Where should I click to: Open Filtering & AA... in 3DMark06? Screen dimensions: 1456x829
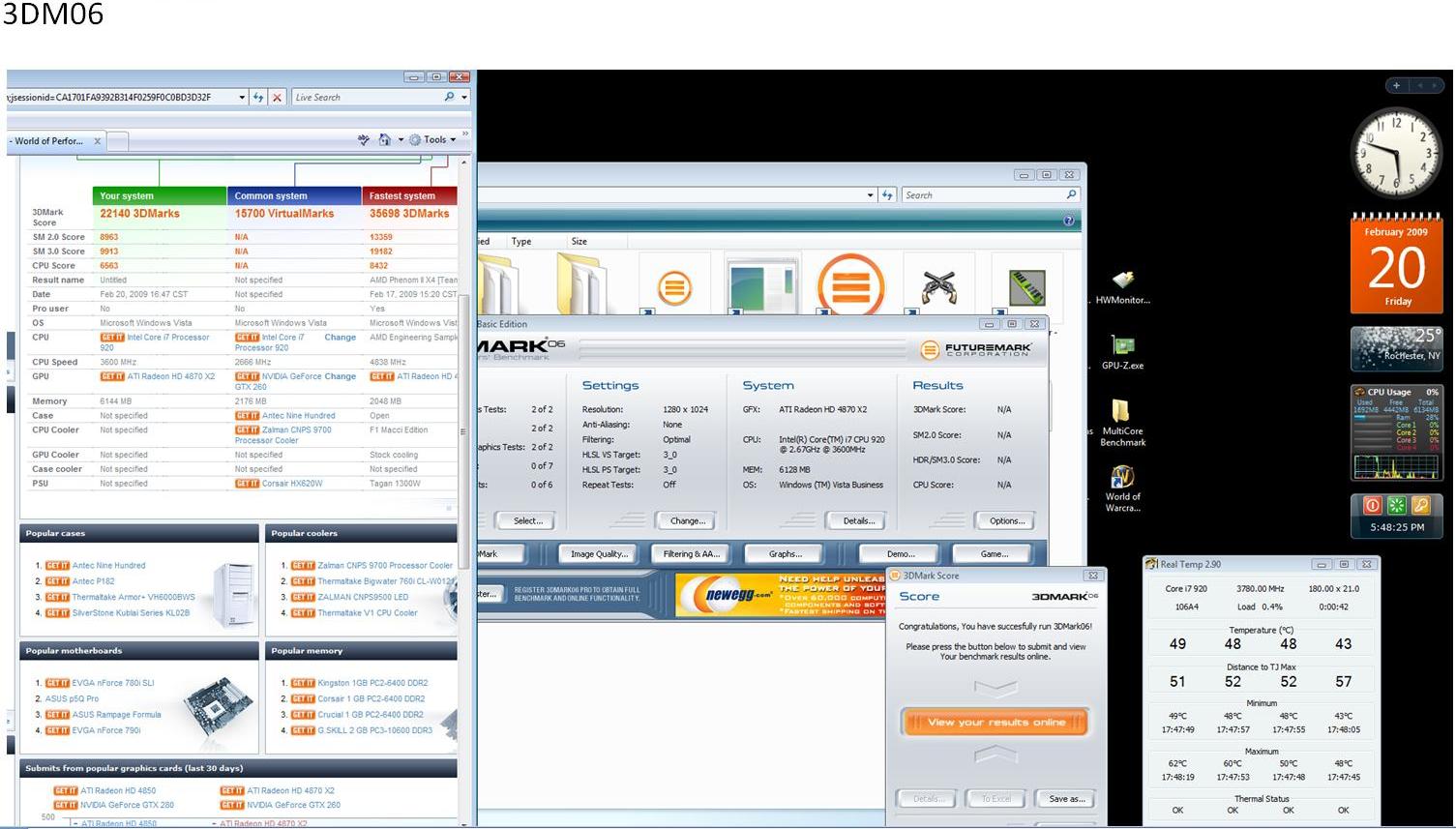pos(692,554)
